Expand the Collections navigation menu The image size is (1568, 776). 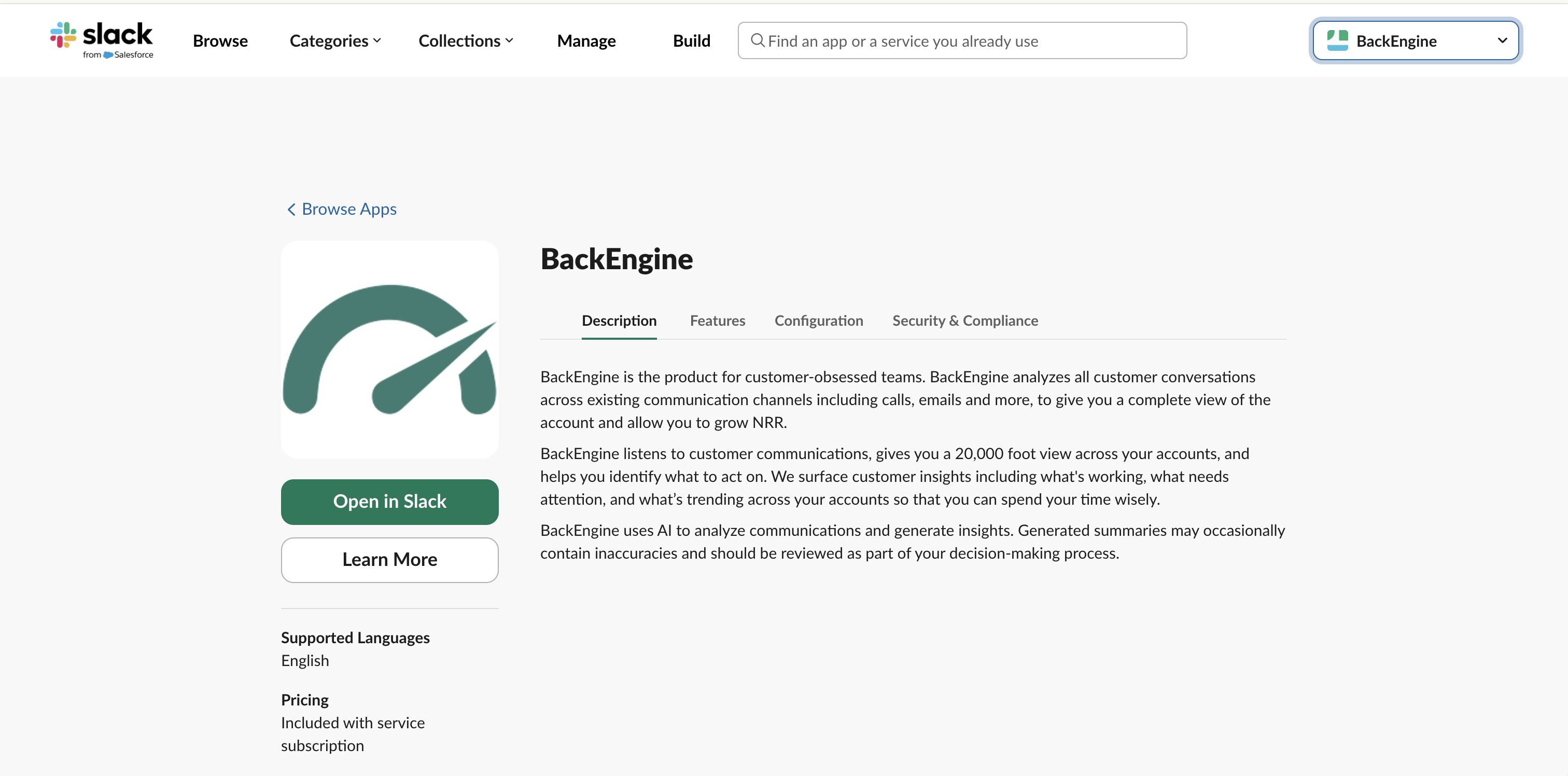466,40
